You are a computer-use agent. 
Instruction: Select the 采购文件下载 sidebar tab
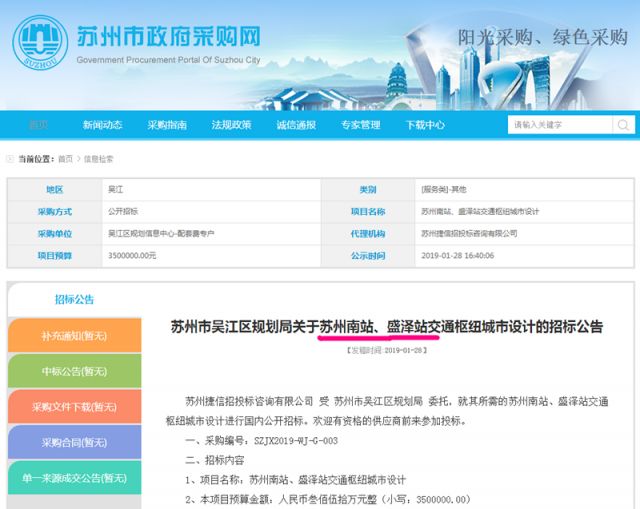[74, 407]
